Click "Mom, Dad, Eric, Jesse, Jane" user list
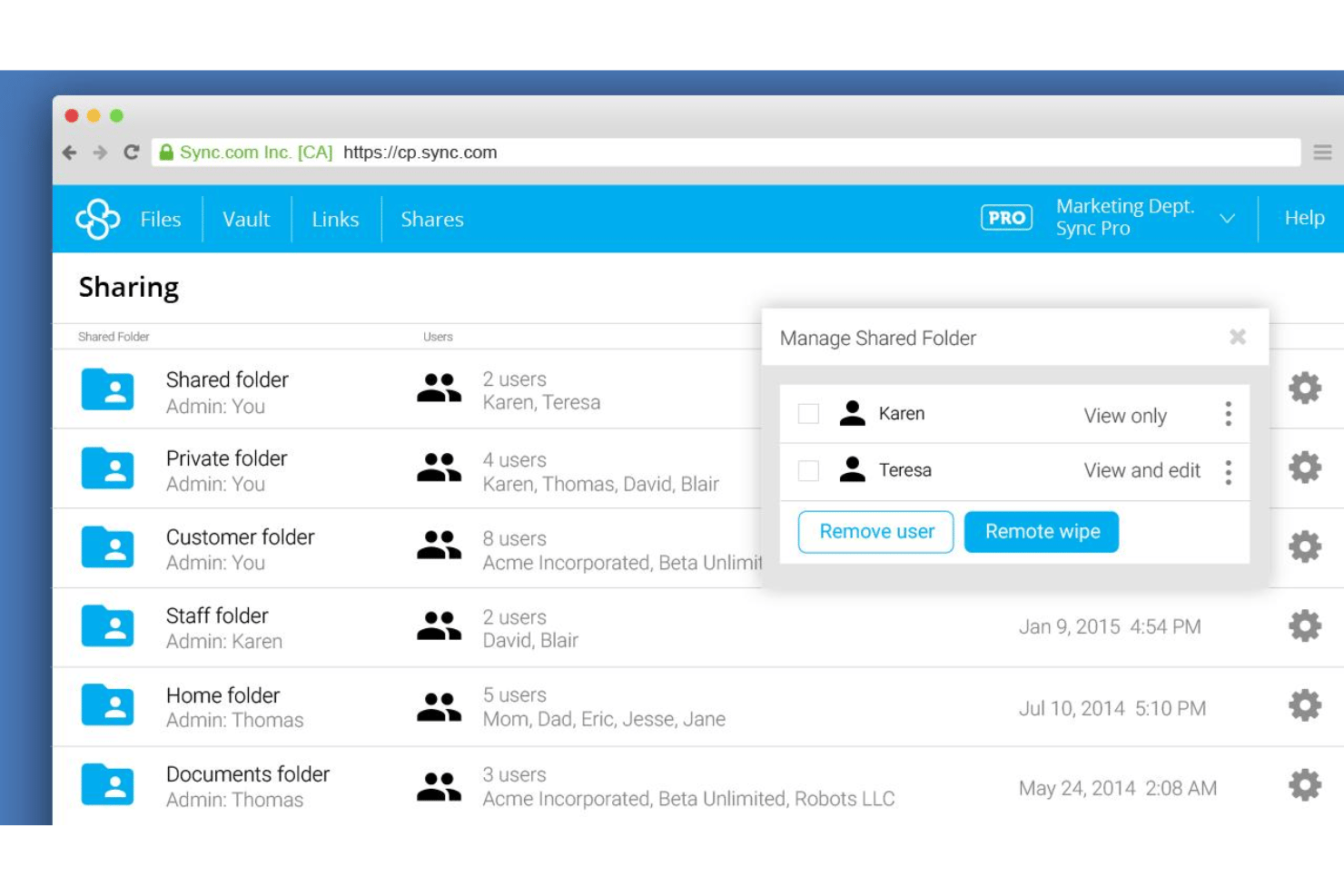This screenshot has height=896, width=1344. (604, 719)
